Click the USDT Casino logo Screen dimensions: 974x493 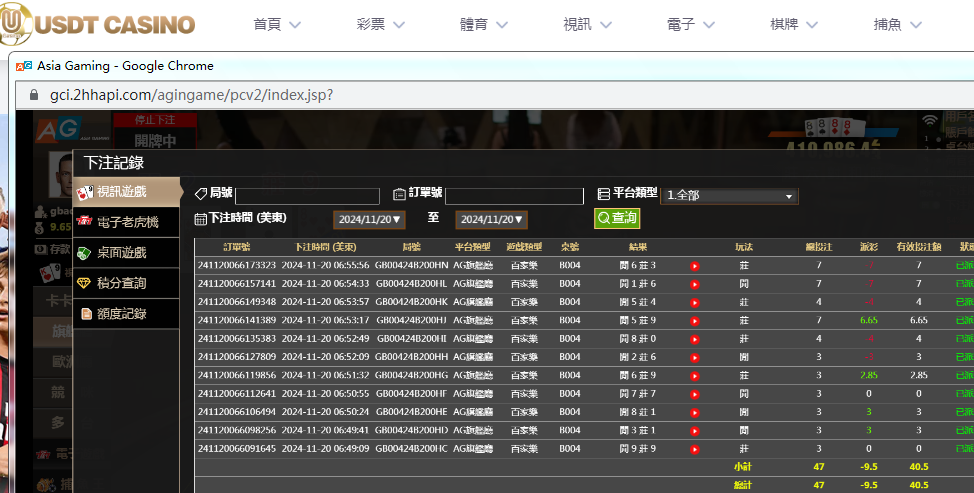[98, 25]
